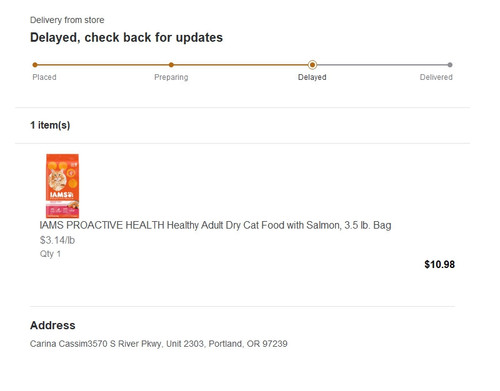Click the Address section heading
500x391 pixels.
(x=53, y=325)
